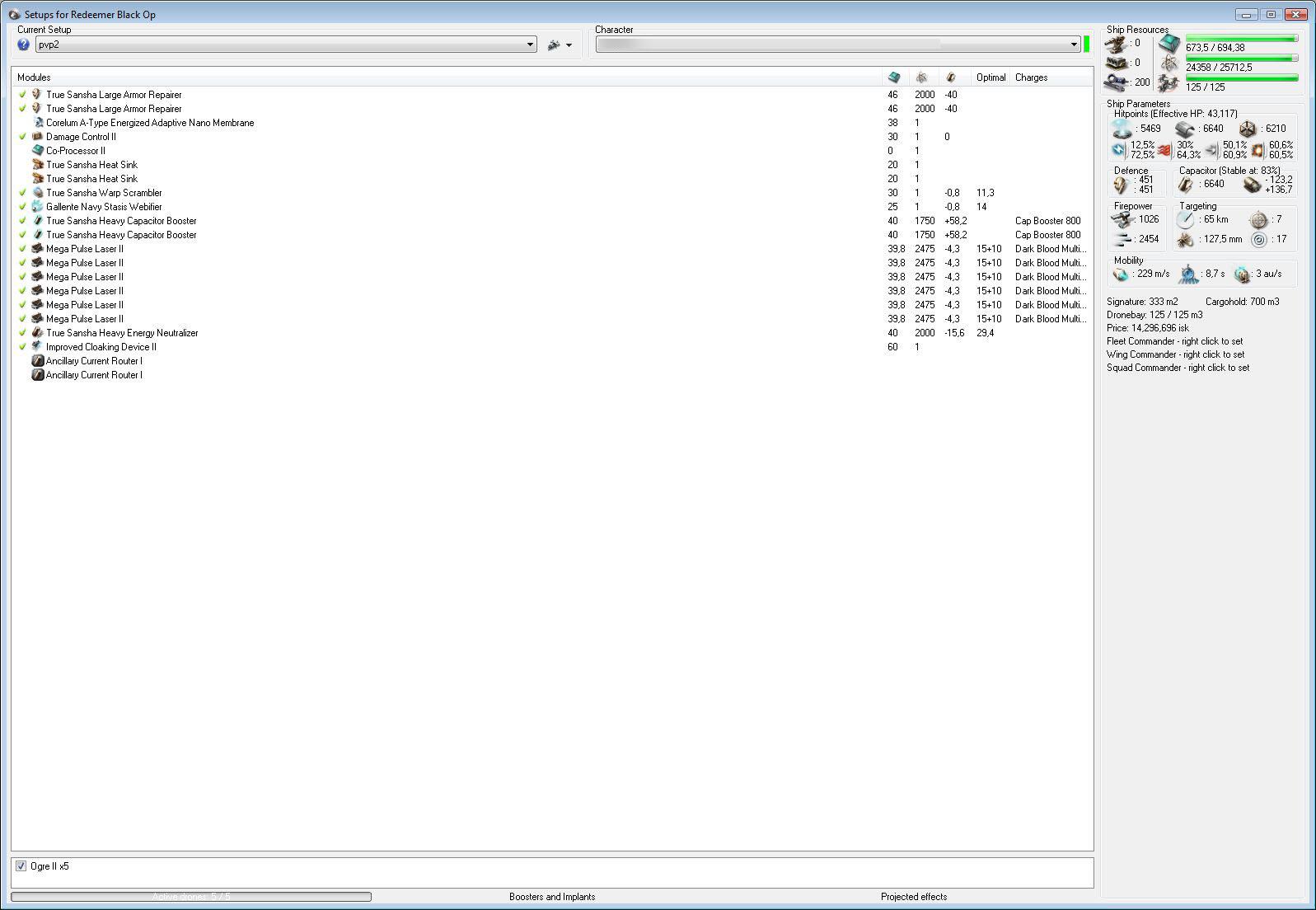Image resolution: width=1316 pixels, height=910 pixels.
Task: Click the sensor strength icon showing 17
Action: [1258, 240]
